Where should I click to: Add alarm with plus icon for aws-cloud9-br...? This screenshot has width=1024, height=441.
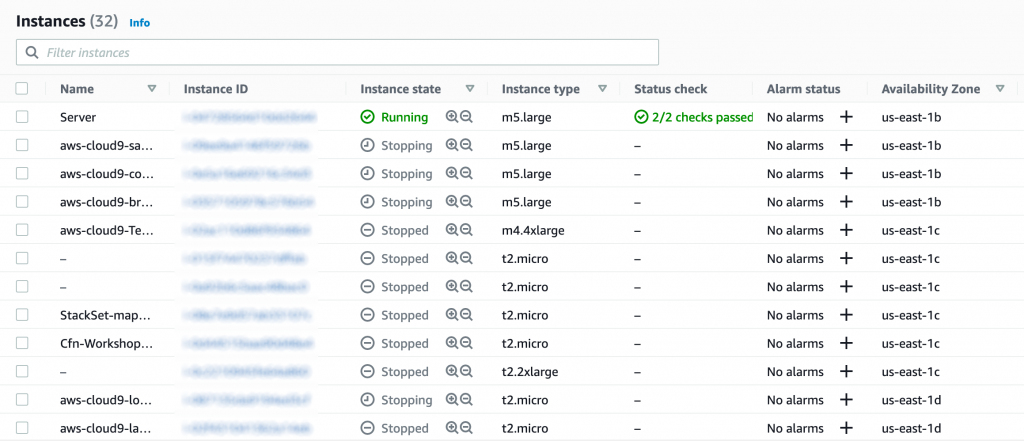(x=846, y=202)
